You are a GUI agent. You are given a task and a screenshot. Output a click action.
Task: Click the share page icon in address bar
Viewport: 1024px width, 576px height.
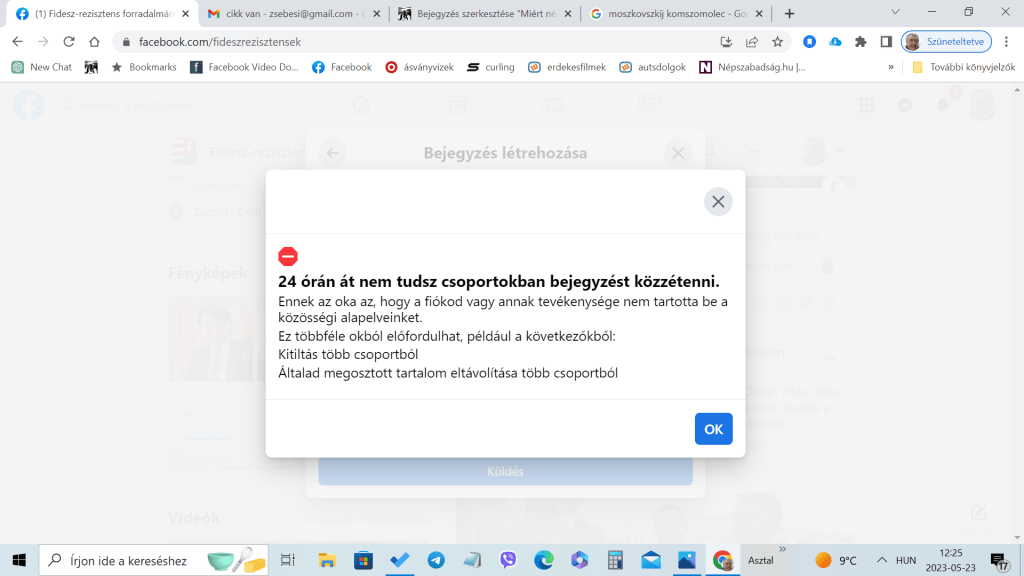pyautogui.click(x=752, y=42)
